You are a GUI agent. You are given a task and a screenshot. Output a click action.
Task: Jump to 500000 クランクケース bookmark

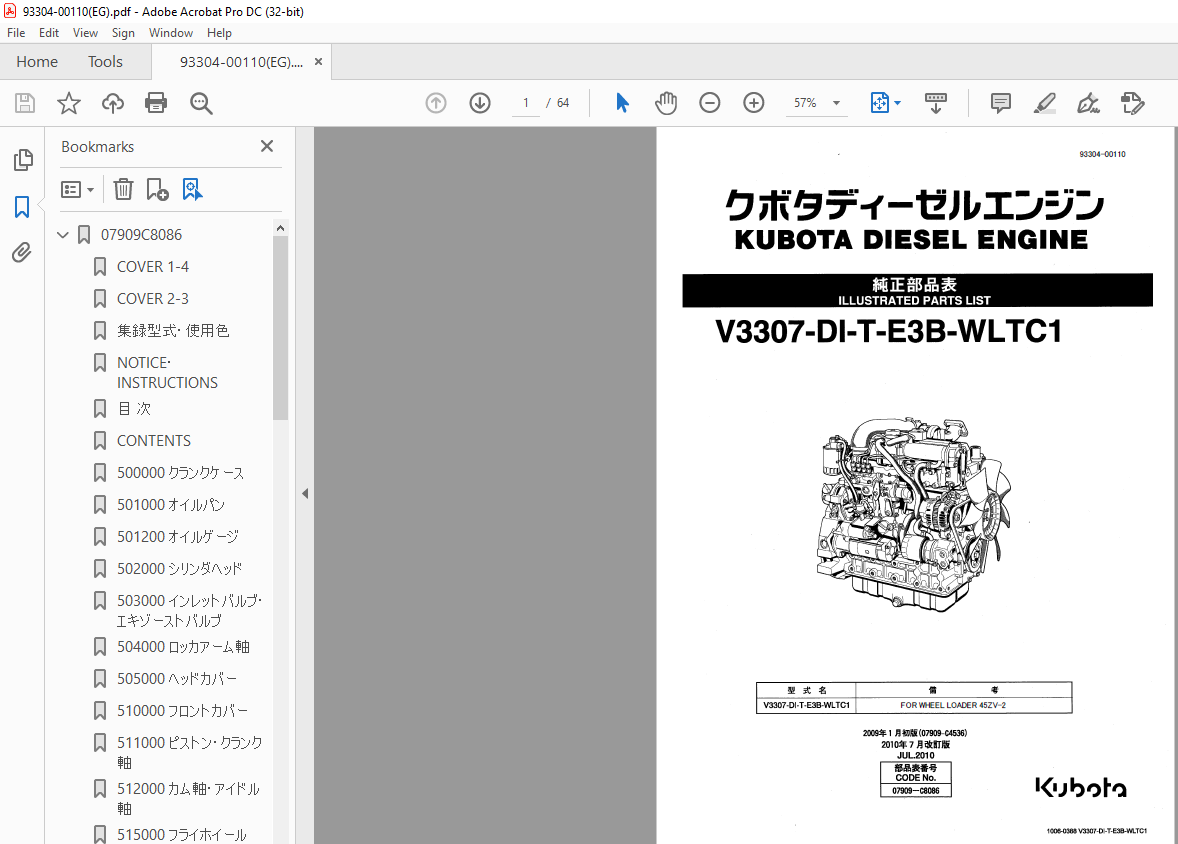[180, 473]
